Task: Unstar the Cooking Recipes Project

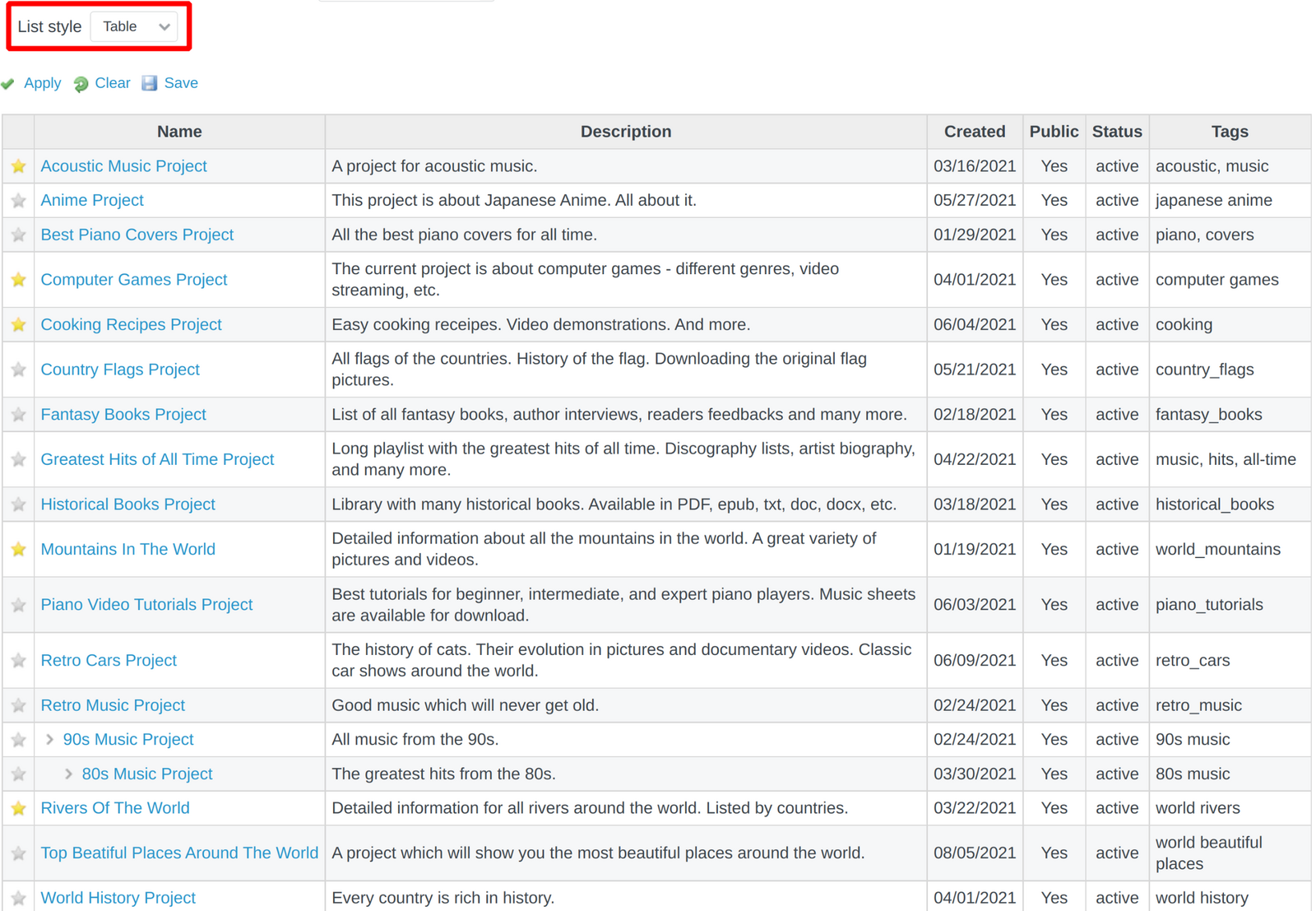Action: [x=18, y=324]
